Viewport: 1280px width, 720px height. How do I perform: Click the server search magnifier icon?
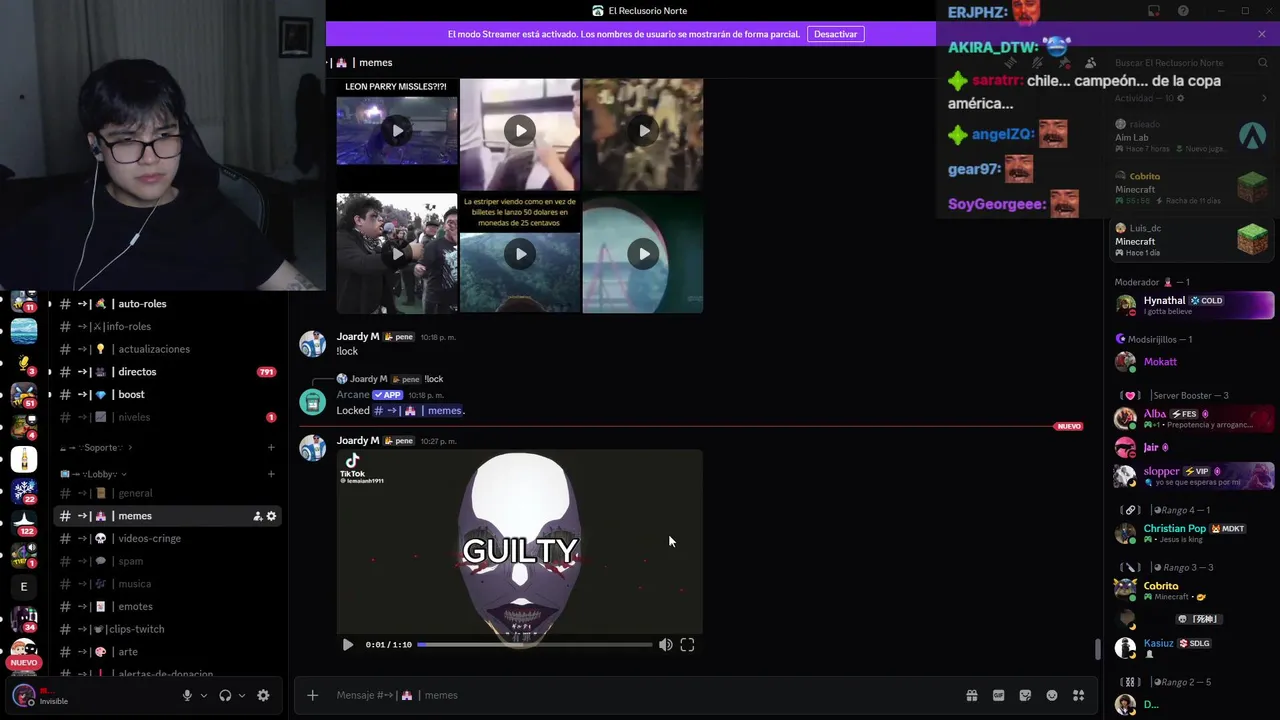pyautogui.click(x=1263, y=63)
